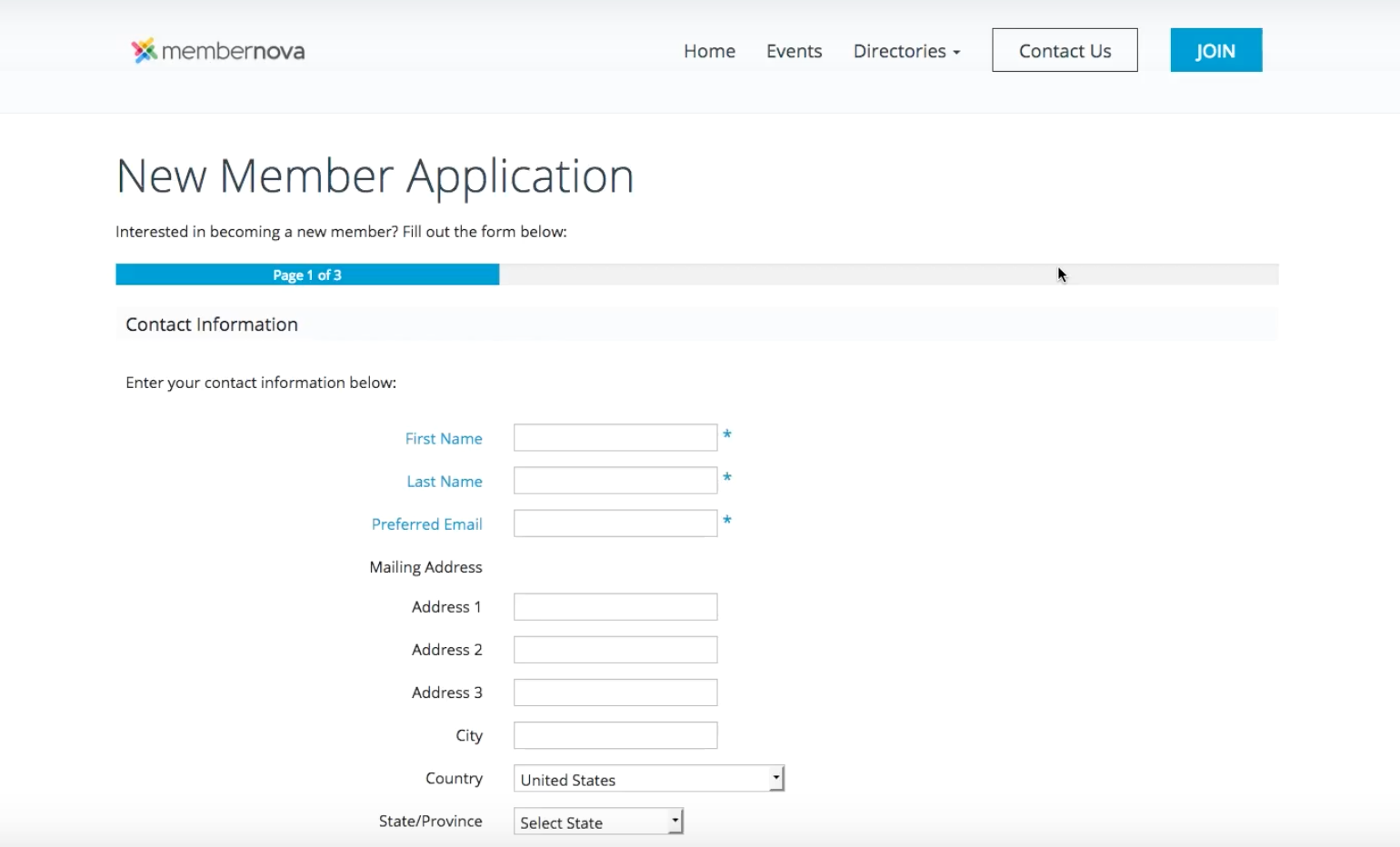Click the New Member Application heading
Image resolution: width=1400 pixels, height=847 pixels.
coord(375,175)
